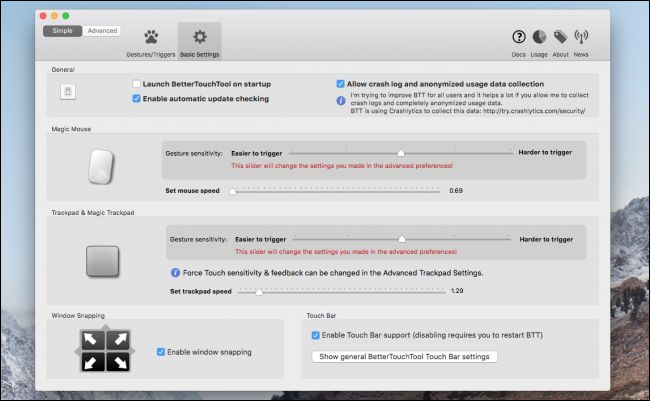
Task: Open the Docs help icon
Action: (x=518, y=37)
